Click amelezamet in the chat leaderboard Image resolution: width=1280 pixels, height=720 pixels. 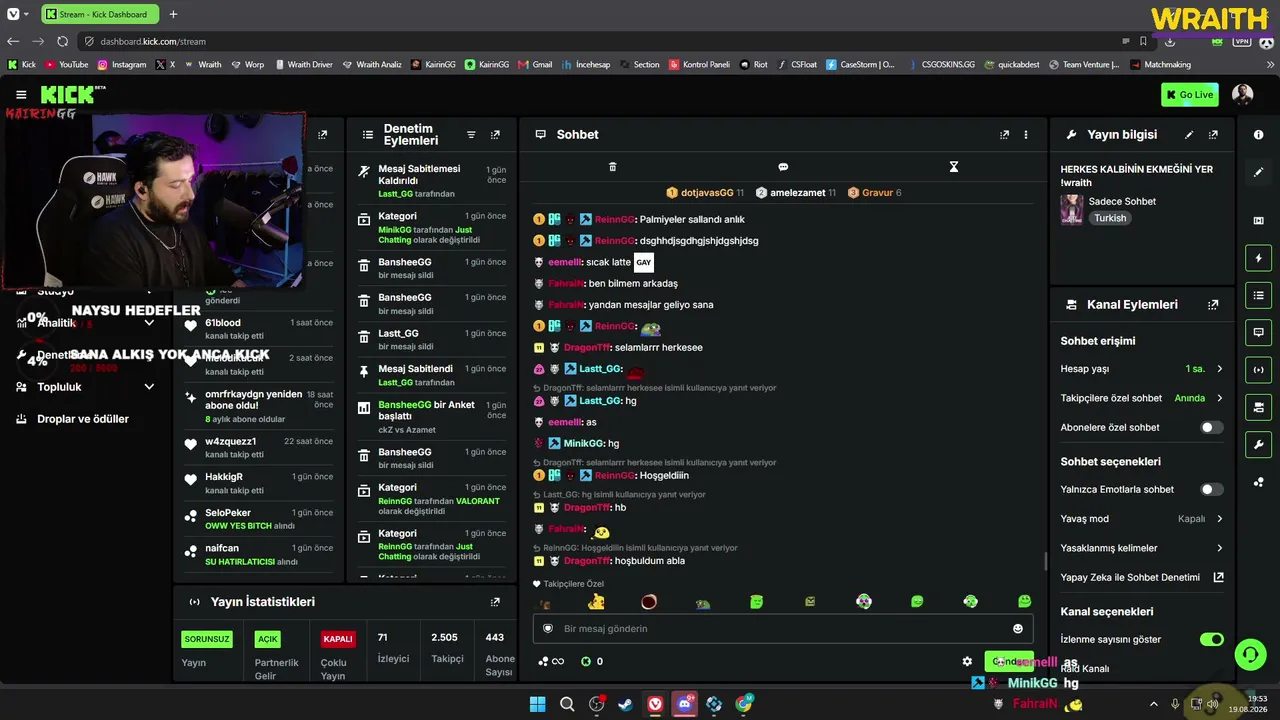point(797,193)
